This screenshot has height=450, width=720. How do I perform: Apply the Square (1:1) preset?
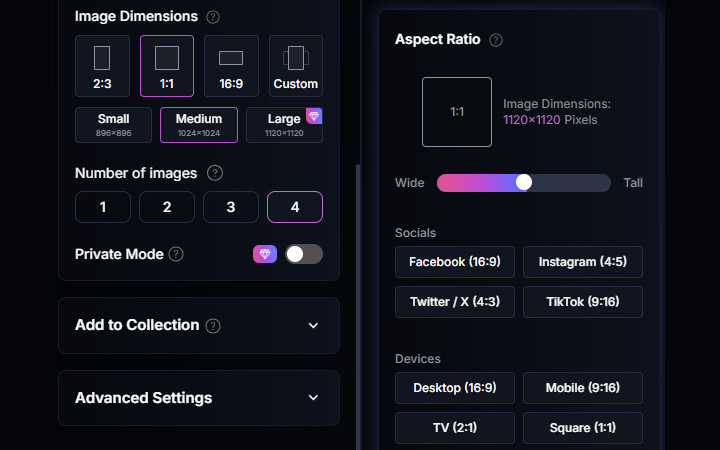coord(583,428)
